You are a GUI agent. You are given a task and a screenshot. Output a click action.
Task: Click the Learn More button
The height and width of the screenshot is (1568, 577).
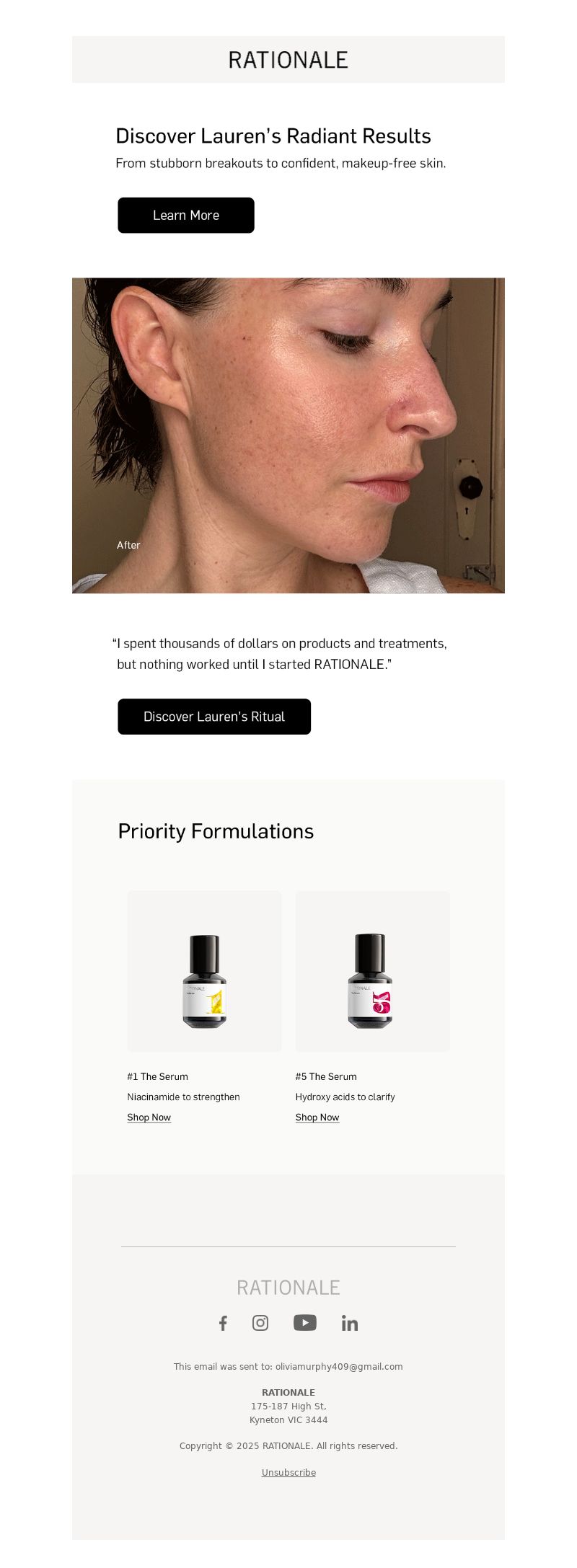click(x=186, y=216)
